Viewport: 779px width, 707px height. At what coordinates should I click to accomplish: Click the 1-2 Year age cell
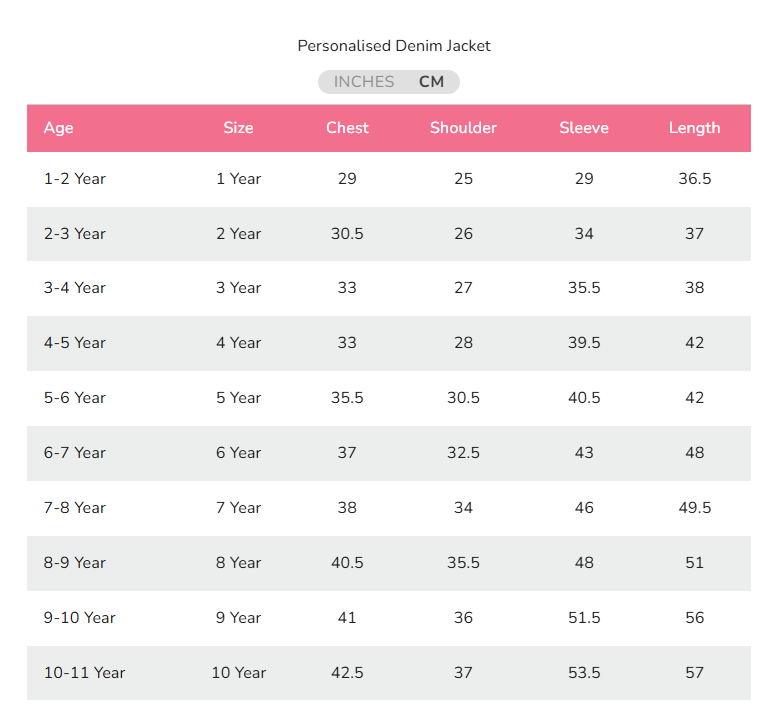pyautogui.click(x=75, y=179)
